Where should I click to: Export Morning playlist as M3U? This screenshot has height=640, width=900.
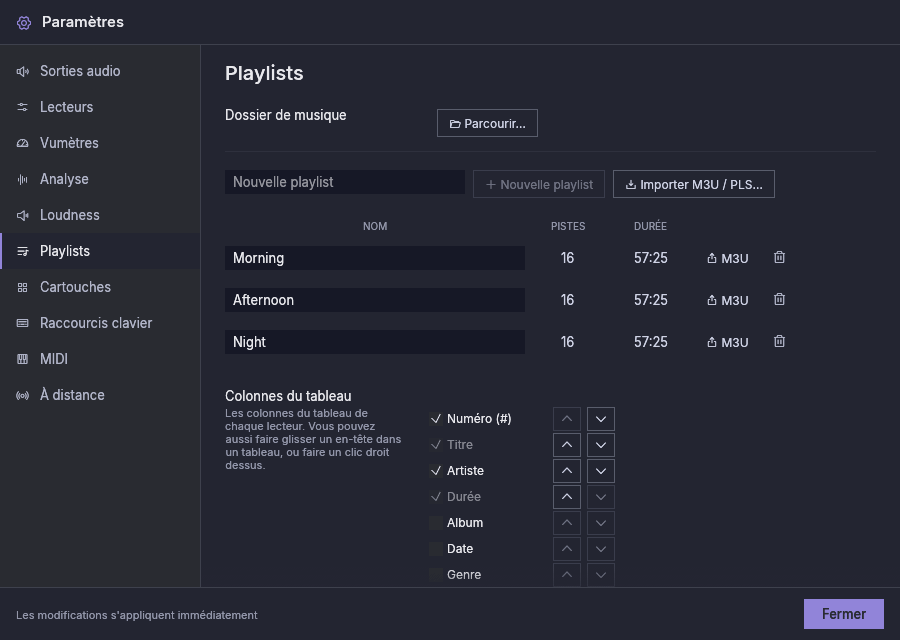click(727, 258)
